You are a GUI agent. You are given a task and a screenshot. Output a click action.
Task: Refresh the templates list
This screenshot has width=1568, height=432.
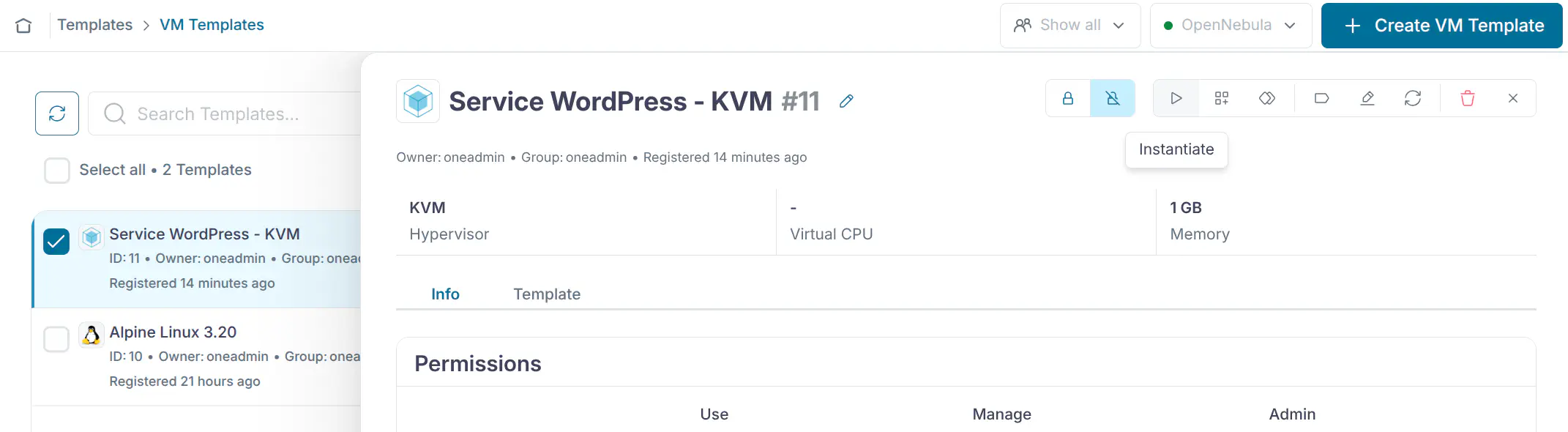[57, 113]
